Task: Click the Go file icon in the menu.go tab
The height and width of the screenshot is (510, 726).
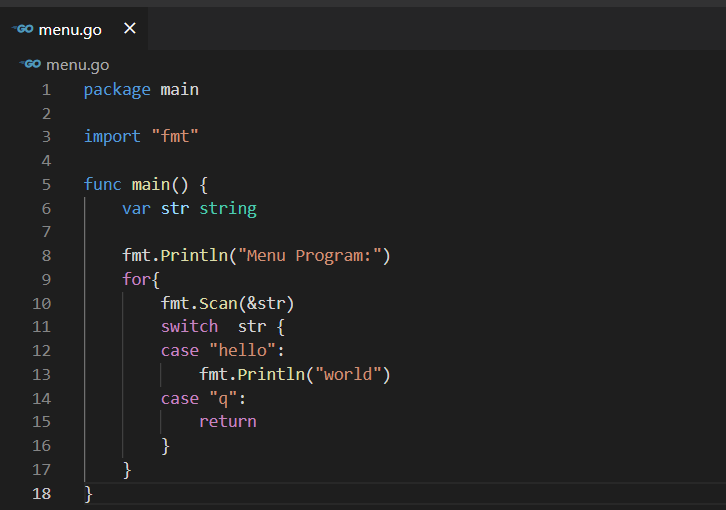Action: (23, 29)
